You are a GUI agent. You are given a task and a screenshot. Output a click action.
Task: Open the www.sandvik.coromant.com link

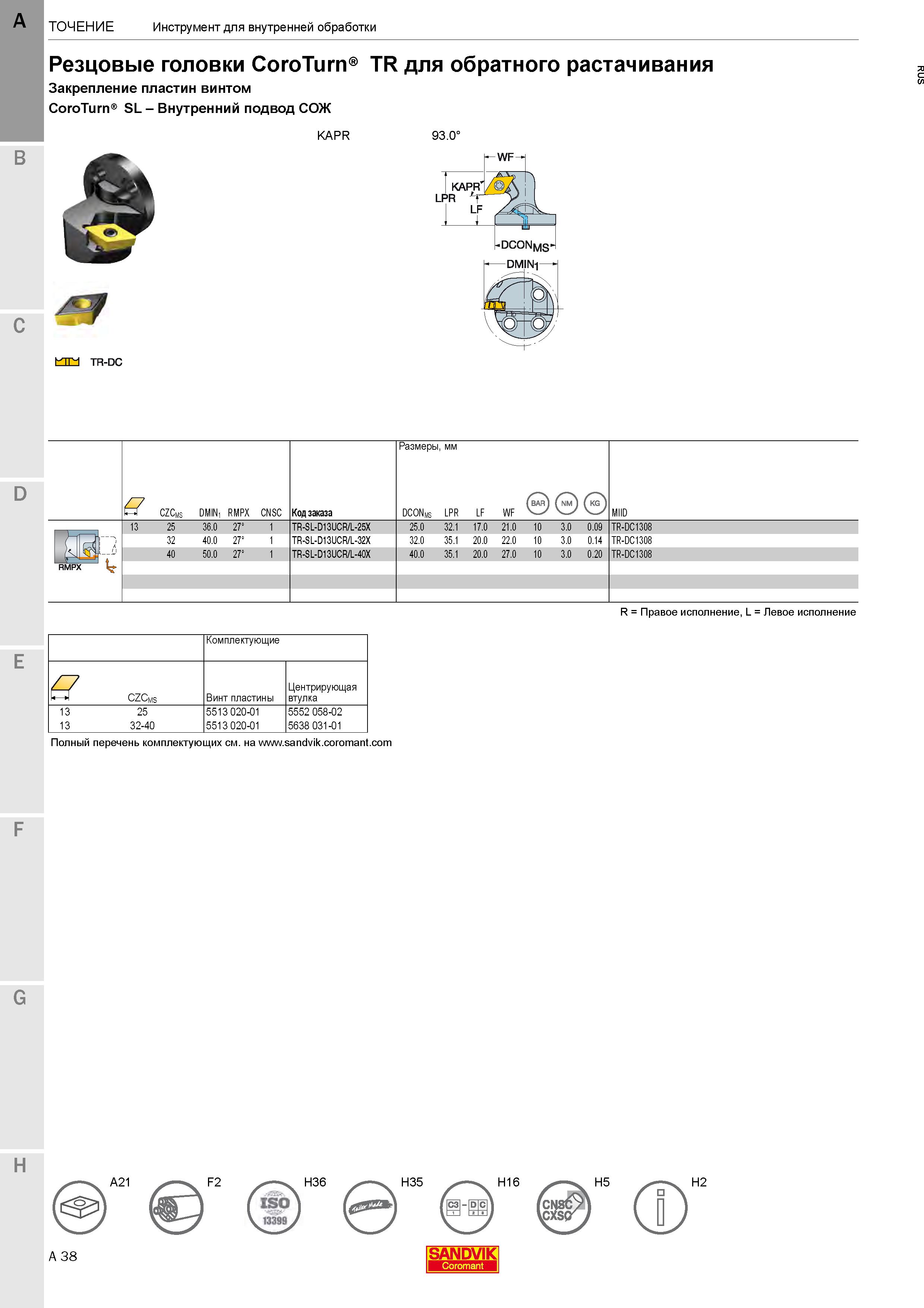(x=325, y=743)
